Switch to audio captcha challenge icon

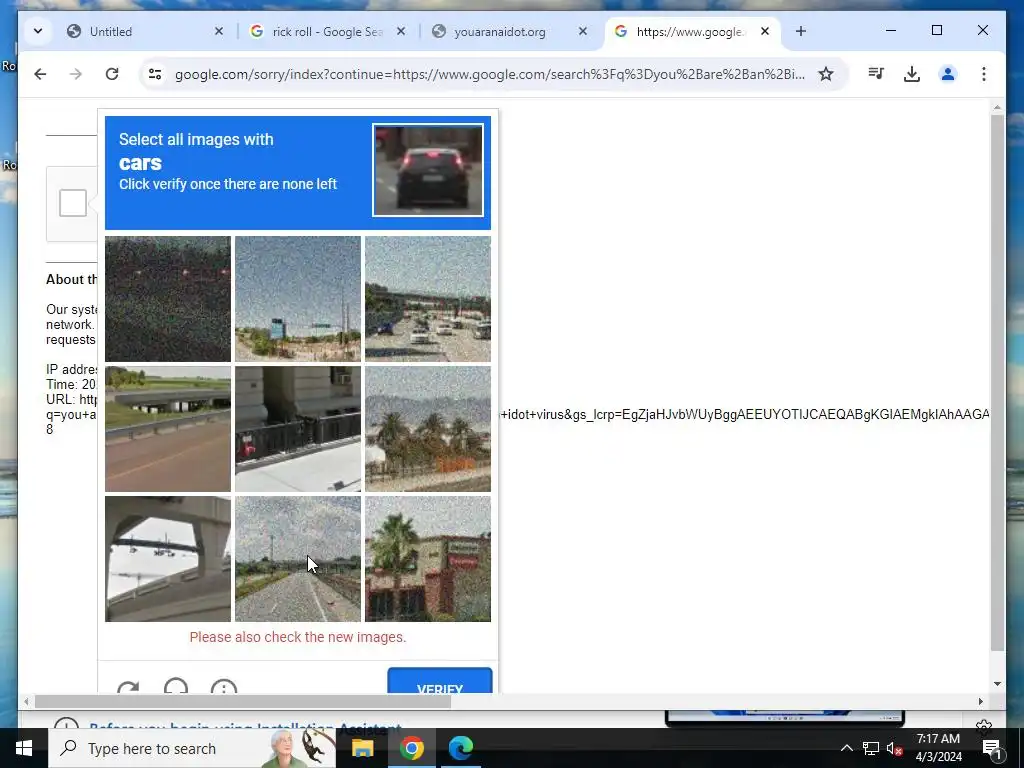click(176, 686)
